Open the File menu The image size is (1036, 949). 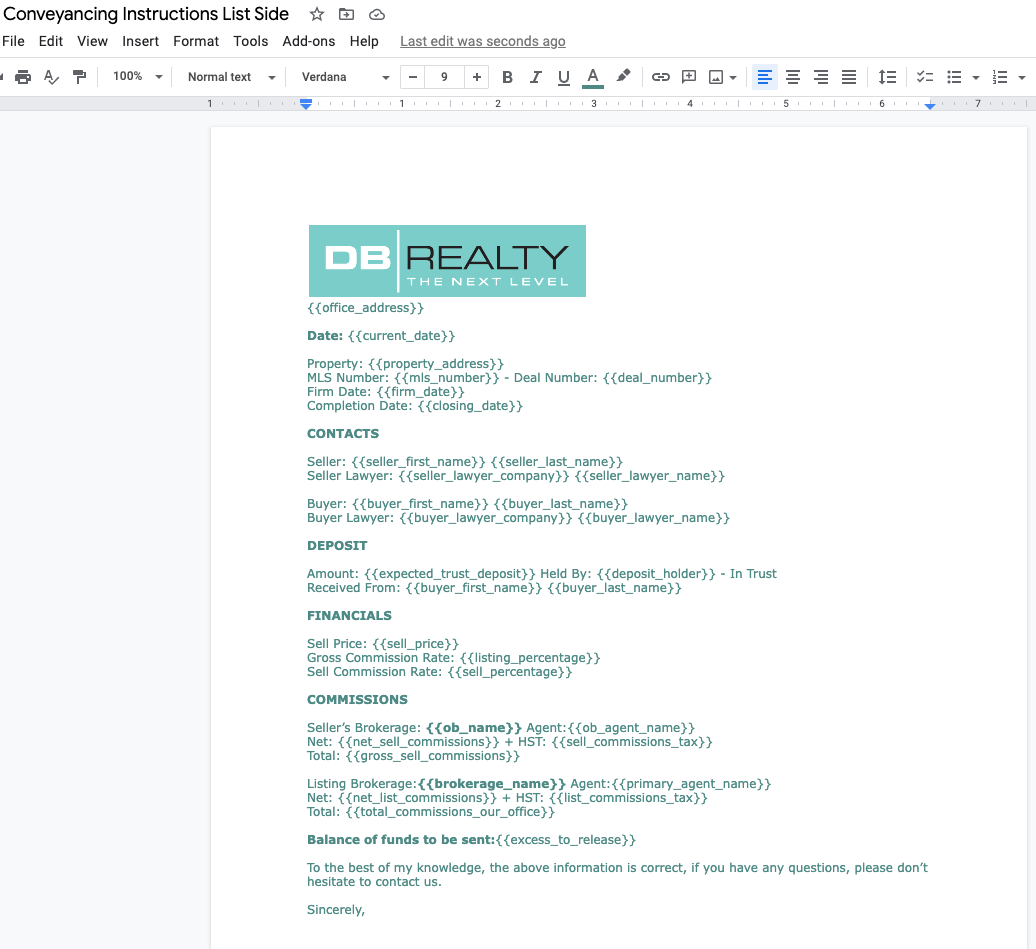[x=13, y=41]
